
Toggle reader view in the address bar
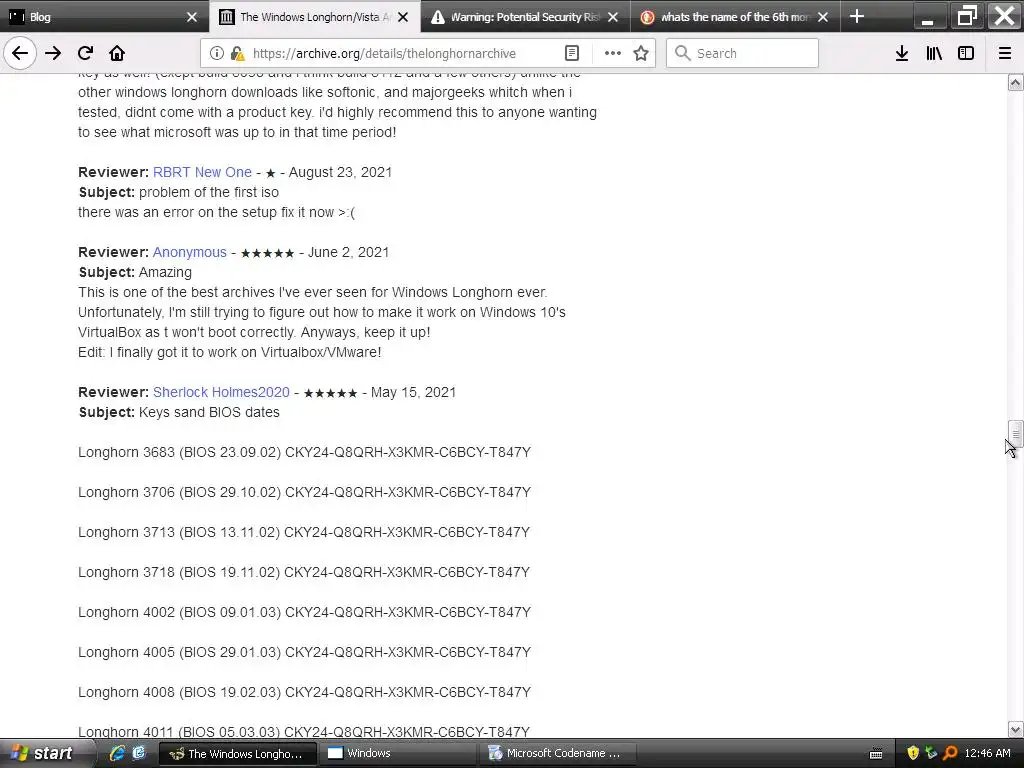coord(571,53)
